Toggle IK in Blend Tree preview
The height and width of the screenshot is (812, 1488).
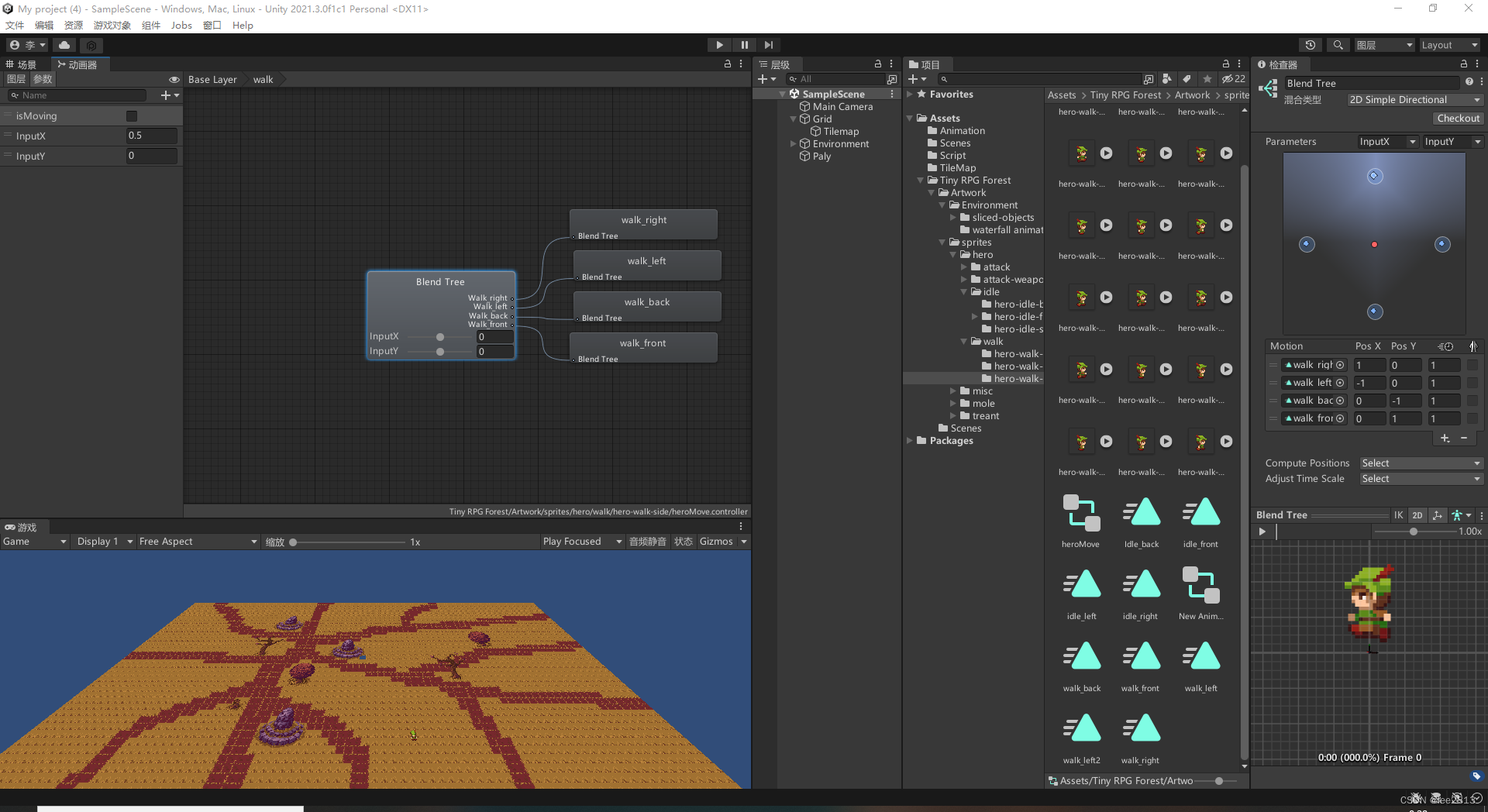tap(1399, 514)
